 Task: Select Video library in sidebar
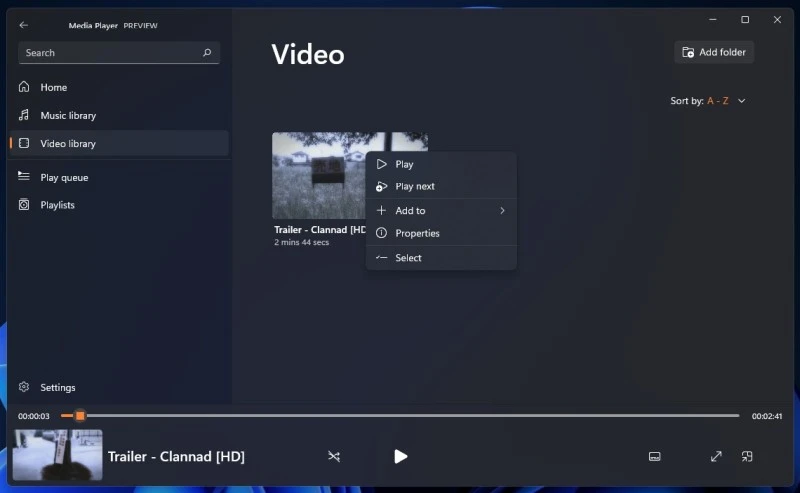pos(119,143)
